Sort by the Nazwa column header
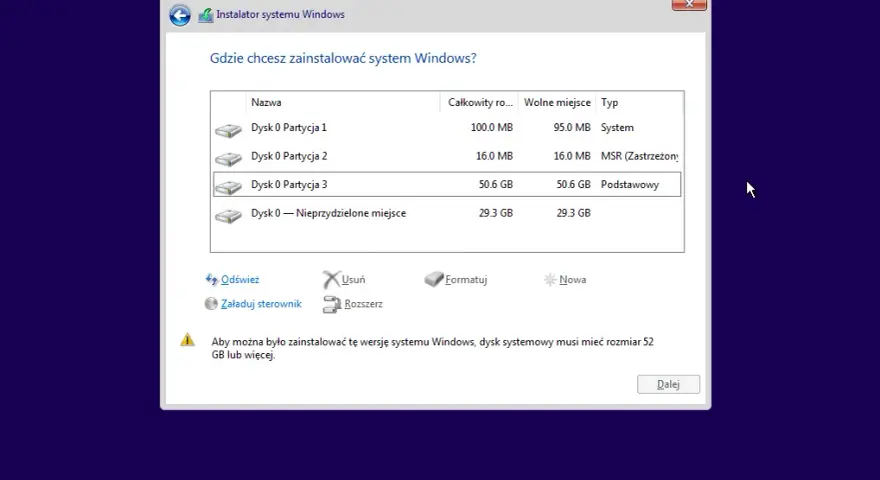The width and height of the screenshot is (880, 480). pos(343,103)
